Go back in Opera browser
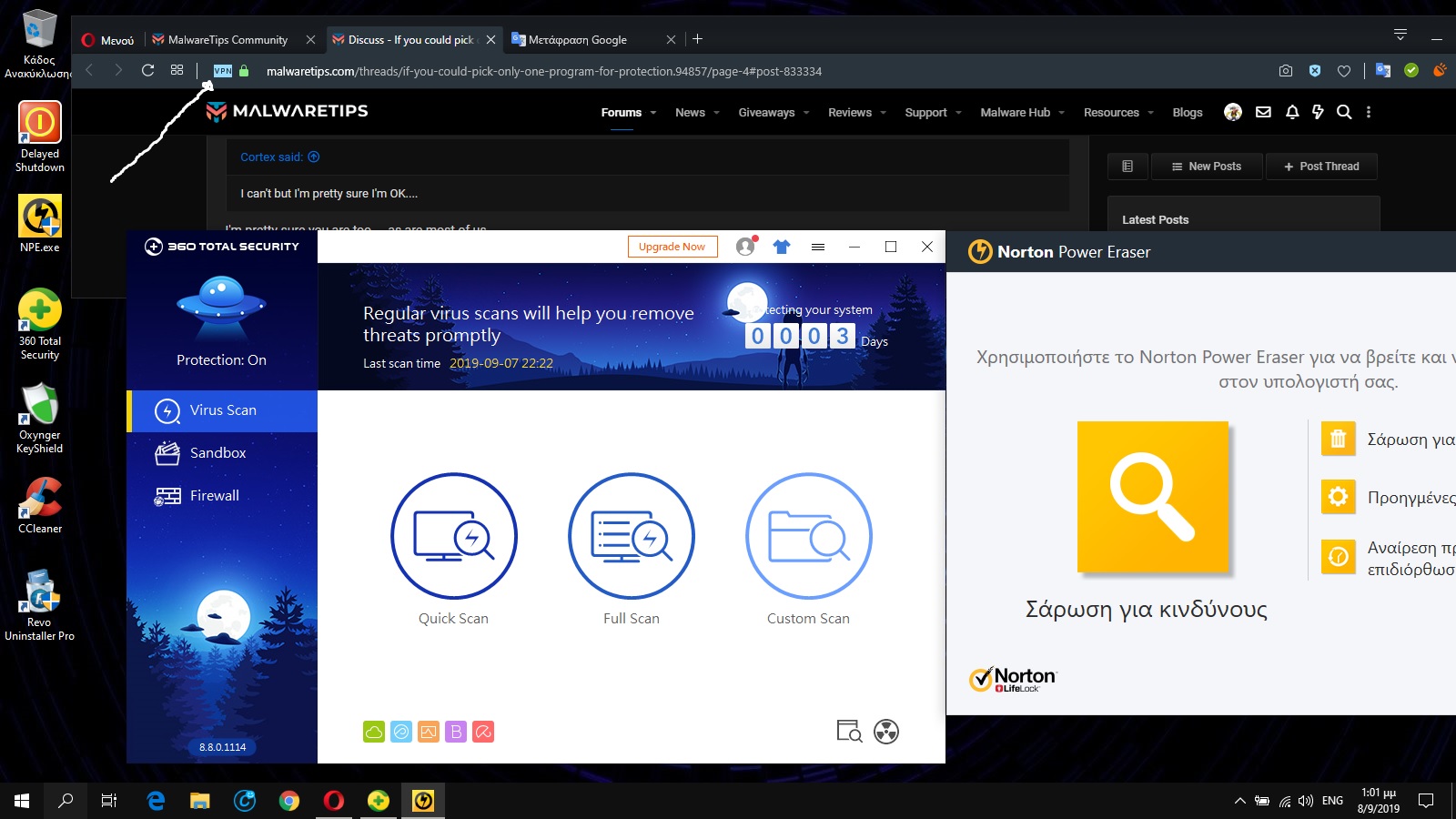The image size is (1456, 819). [89, 70]
